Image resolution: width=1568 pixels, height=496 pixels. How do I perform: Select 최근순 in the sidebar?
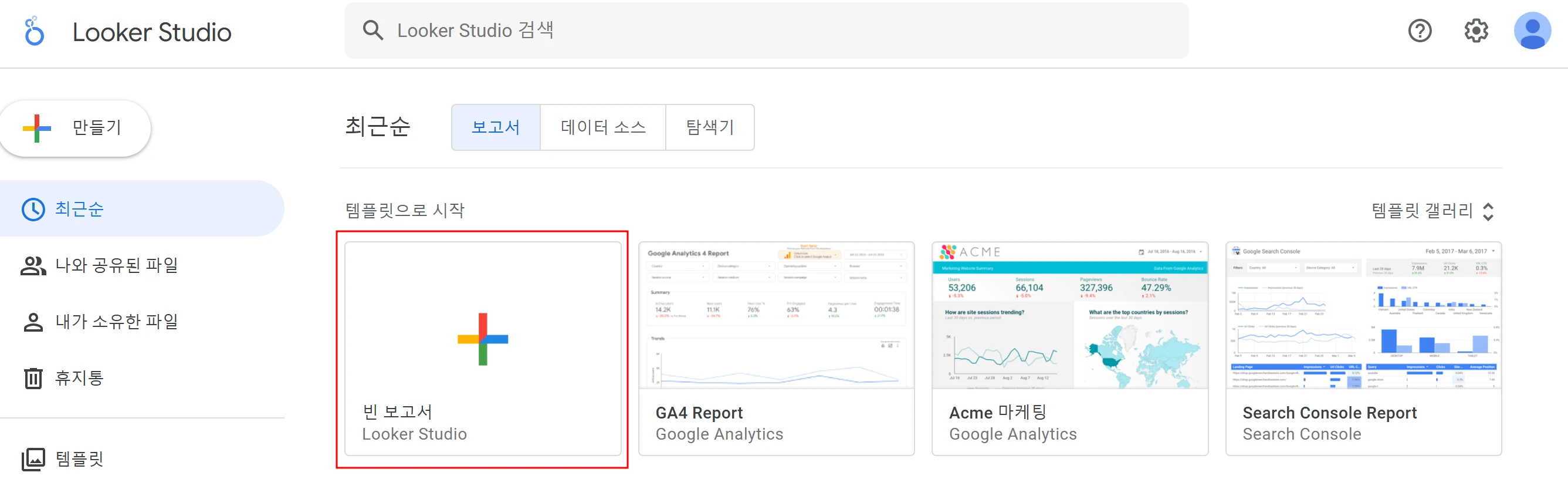[142, 208]
